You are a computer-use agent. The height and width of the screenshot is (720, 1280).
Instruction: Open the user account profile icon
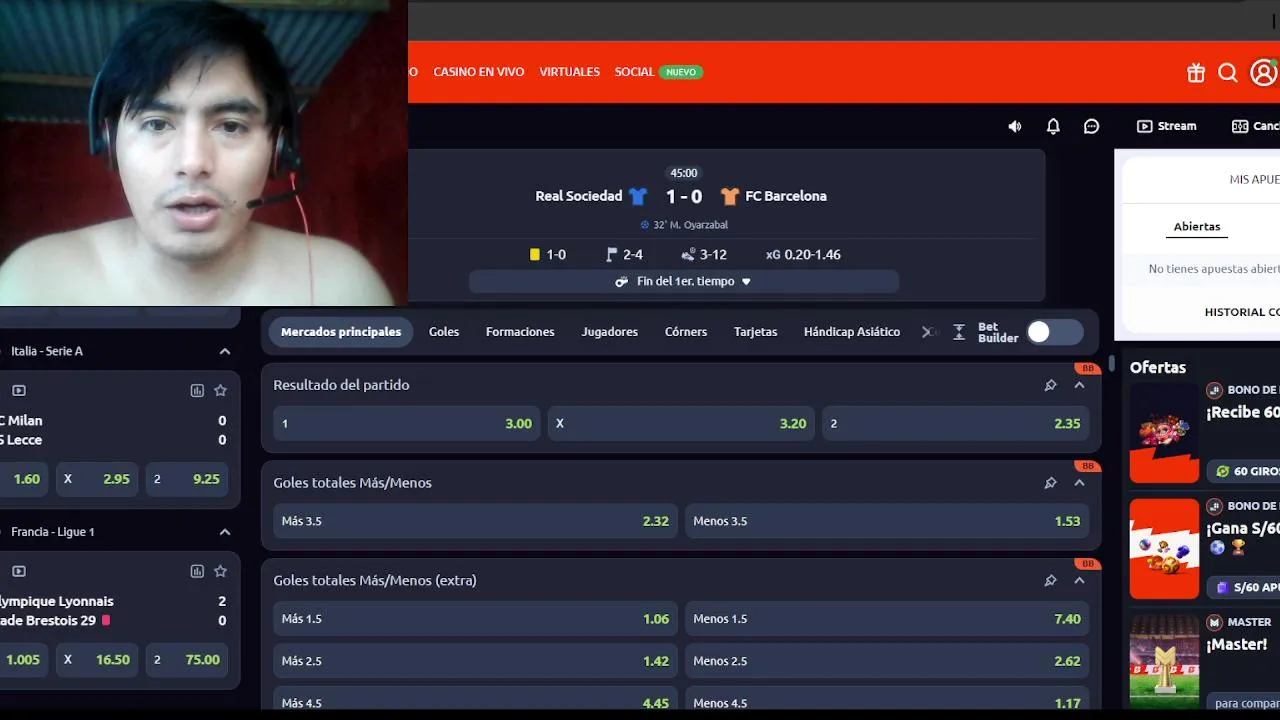click(x=1264, y=72)
